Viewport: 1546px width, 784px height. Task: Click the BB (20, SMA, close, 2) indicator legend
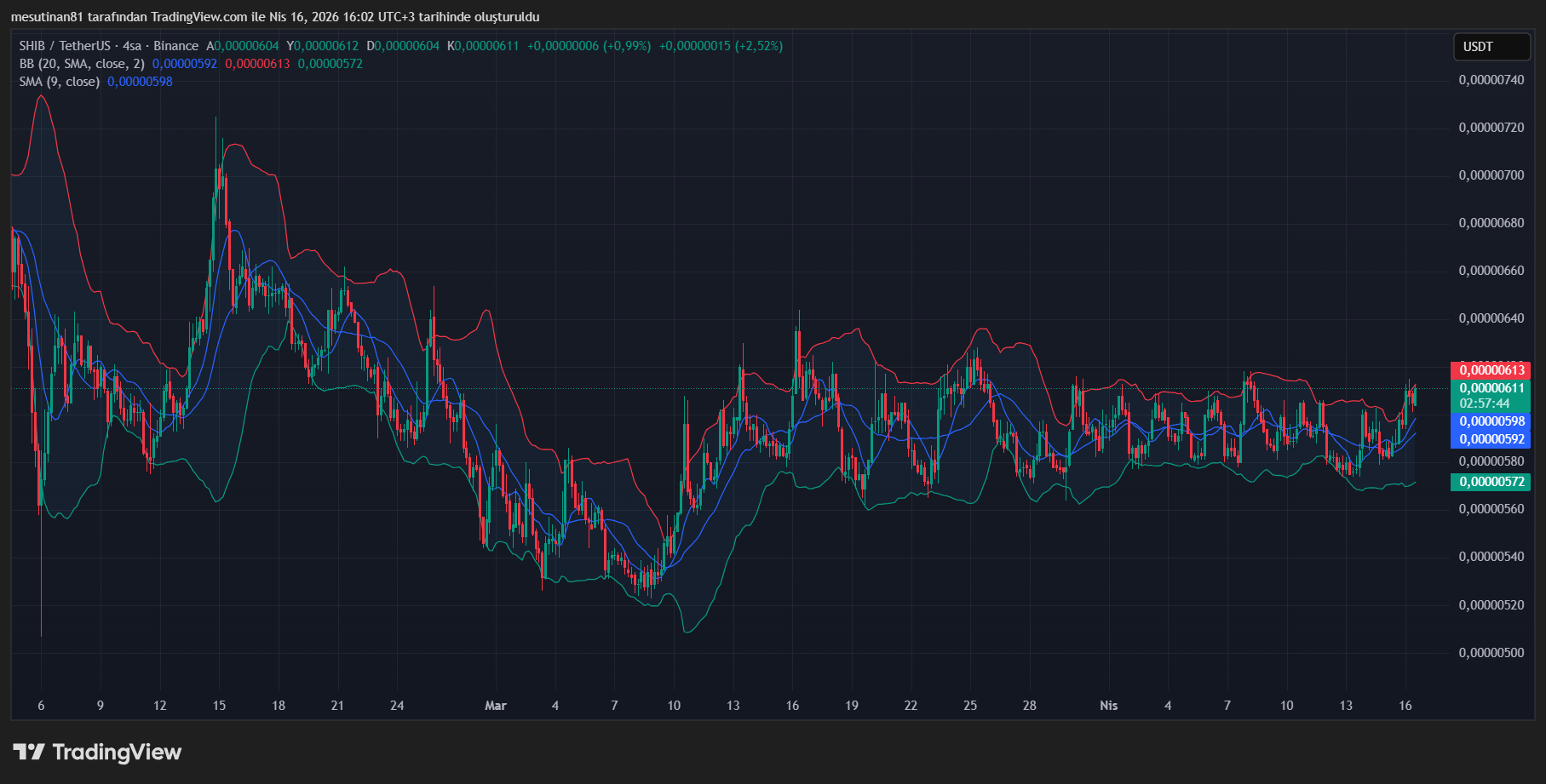[83, 64]
